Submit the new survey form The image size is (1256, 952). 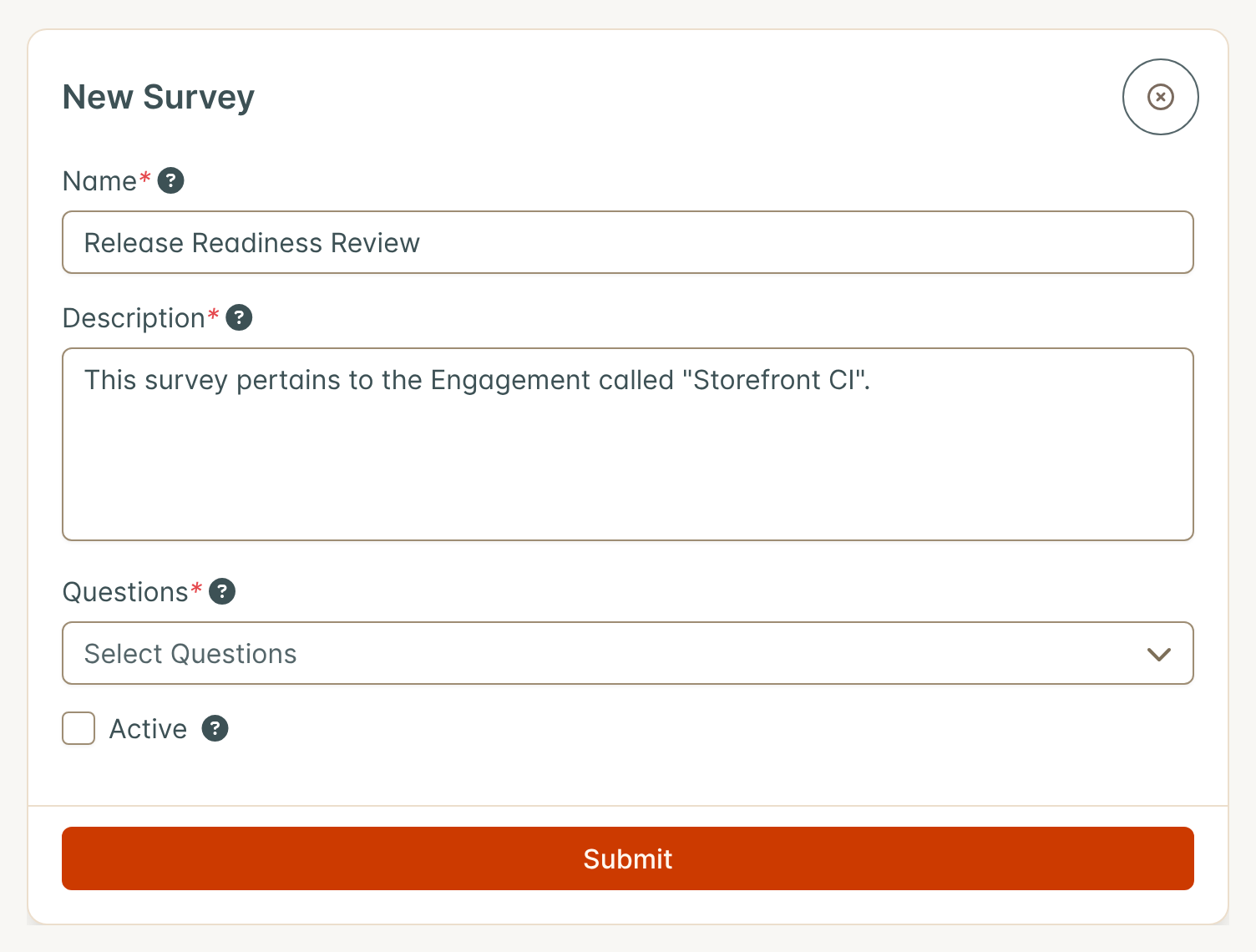coord(628,858)
